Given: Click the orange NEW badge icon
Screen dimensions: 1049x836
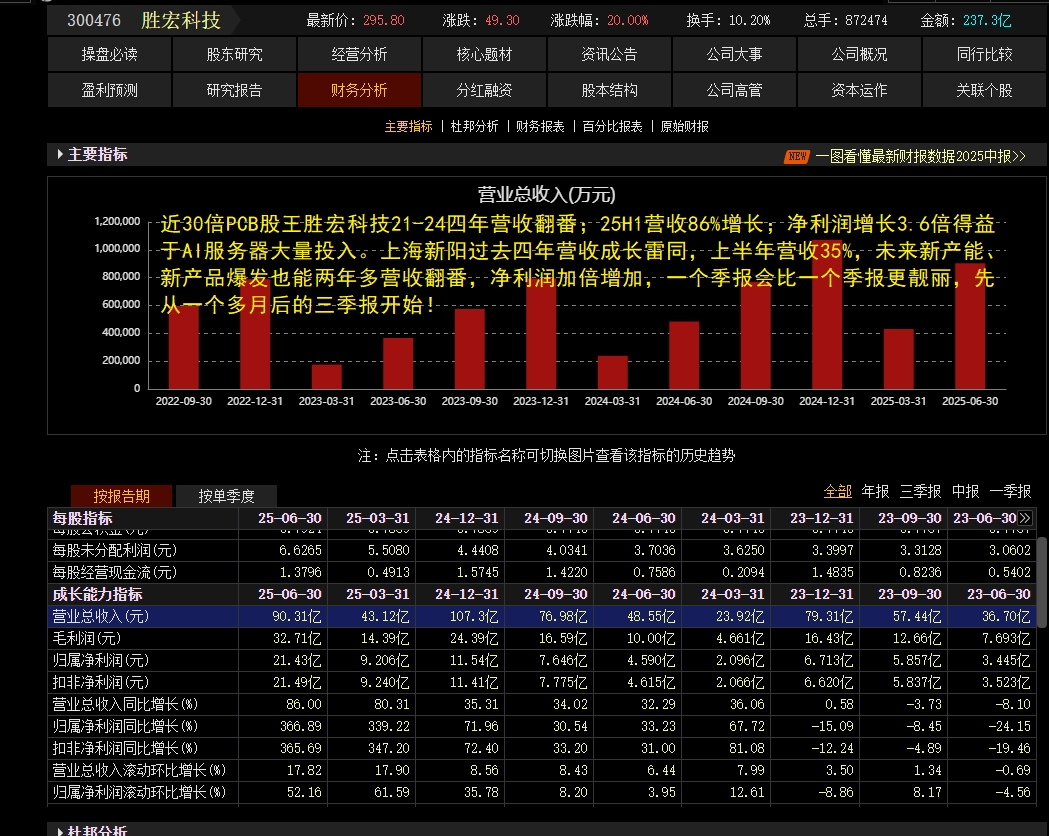Looking at the screenshot, I should tap(797, 156).
